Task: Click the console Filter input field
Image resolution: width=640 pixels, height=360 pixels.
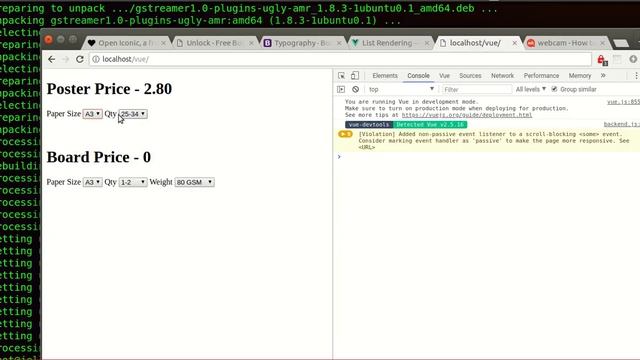Action: [476, 89]
